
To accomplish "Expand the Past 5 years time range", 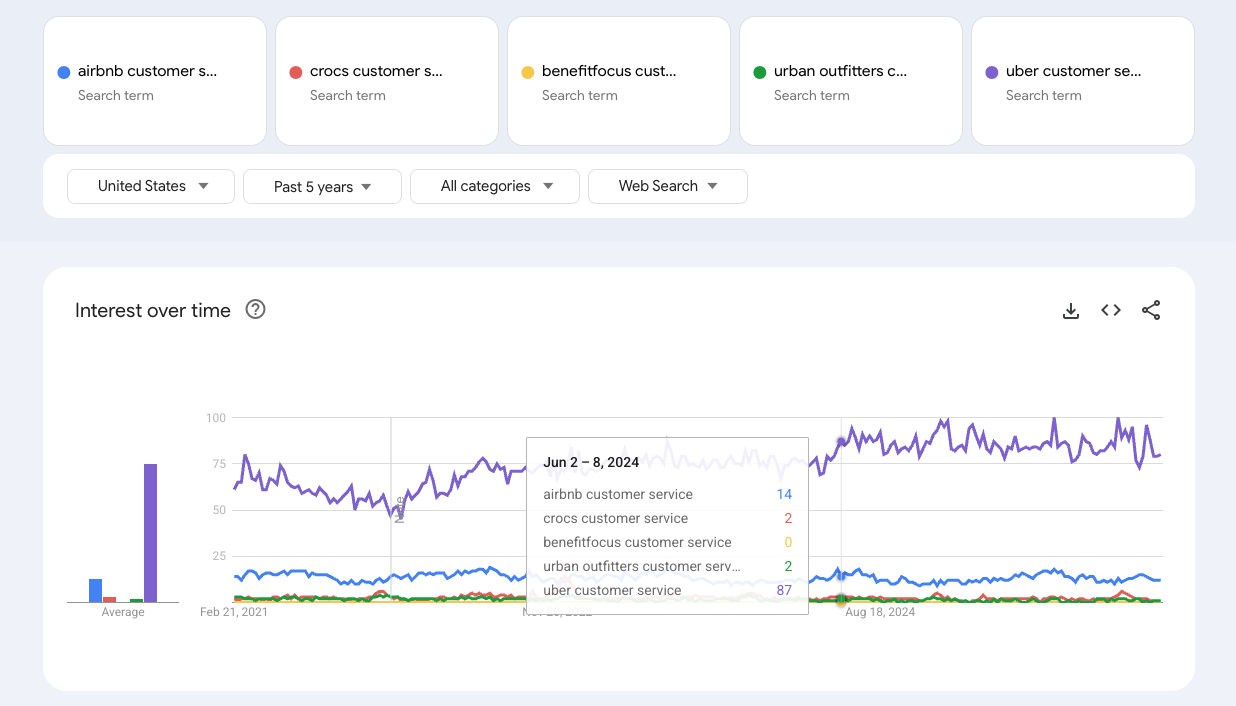I will coord(322,187).
